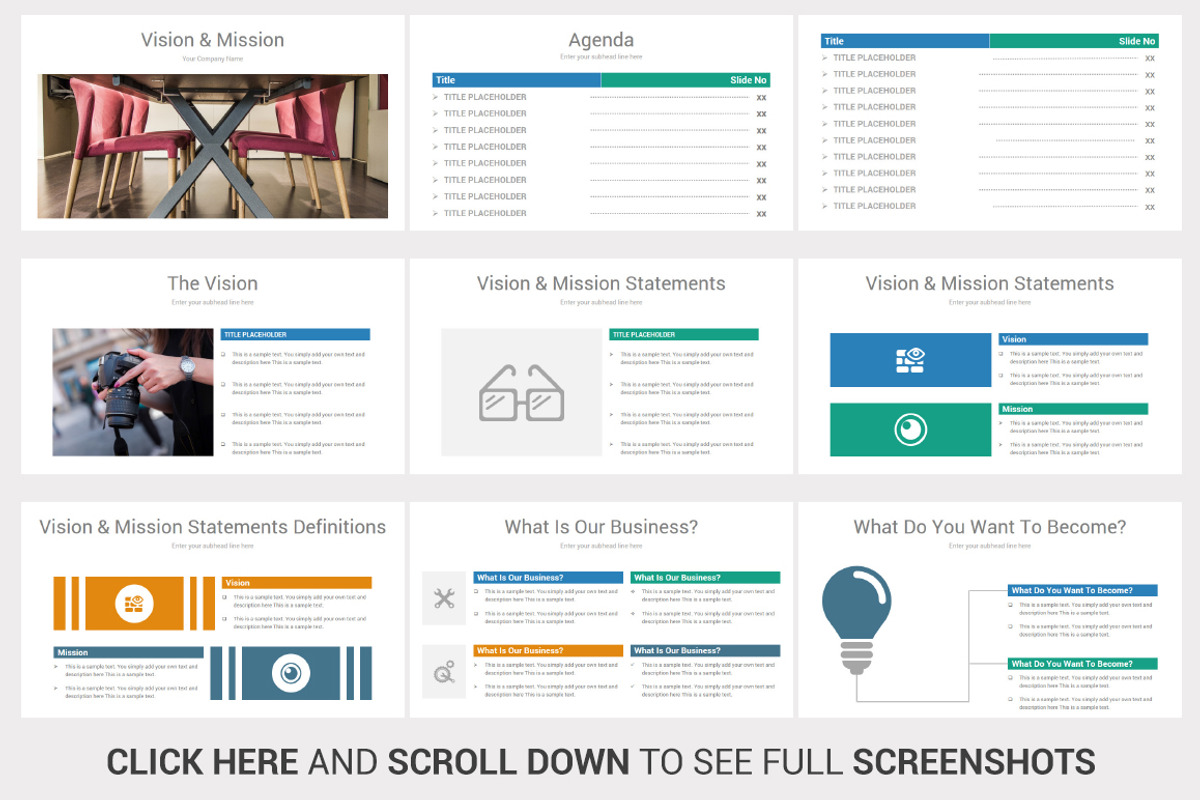
Task: Click the brick wall eye icon in the blue box
Action: tap(910, 360)
